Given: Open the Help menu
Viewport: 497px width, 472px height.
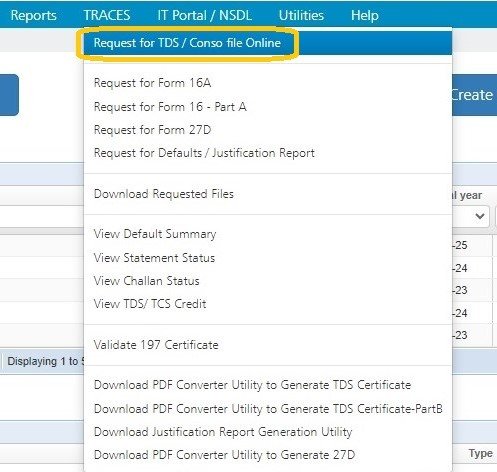Looking at the screenshot, I should [365, 15].
